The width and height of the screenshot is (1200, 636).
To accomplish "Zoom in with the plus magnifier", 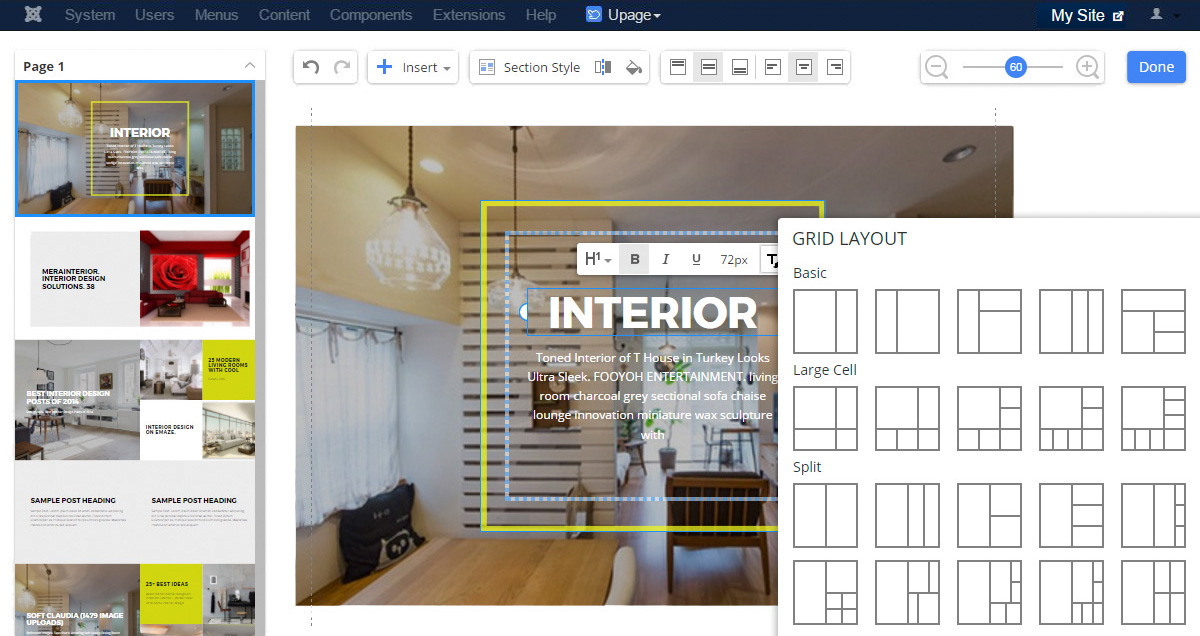I will 1088,67.
